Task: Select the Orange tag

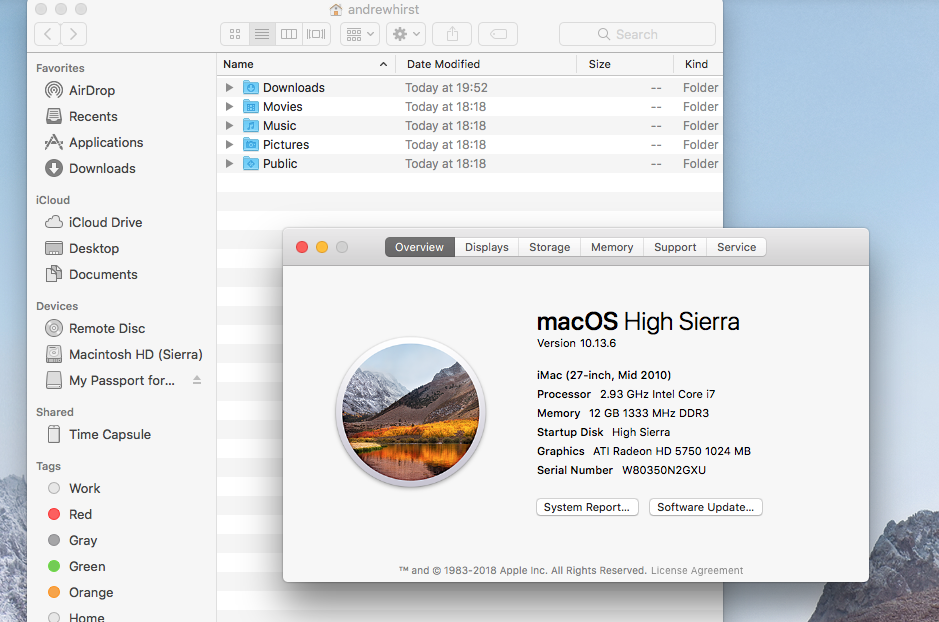Action: point(80,592)
